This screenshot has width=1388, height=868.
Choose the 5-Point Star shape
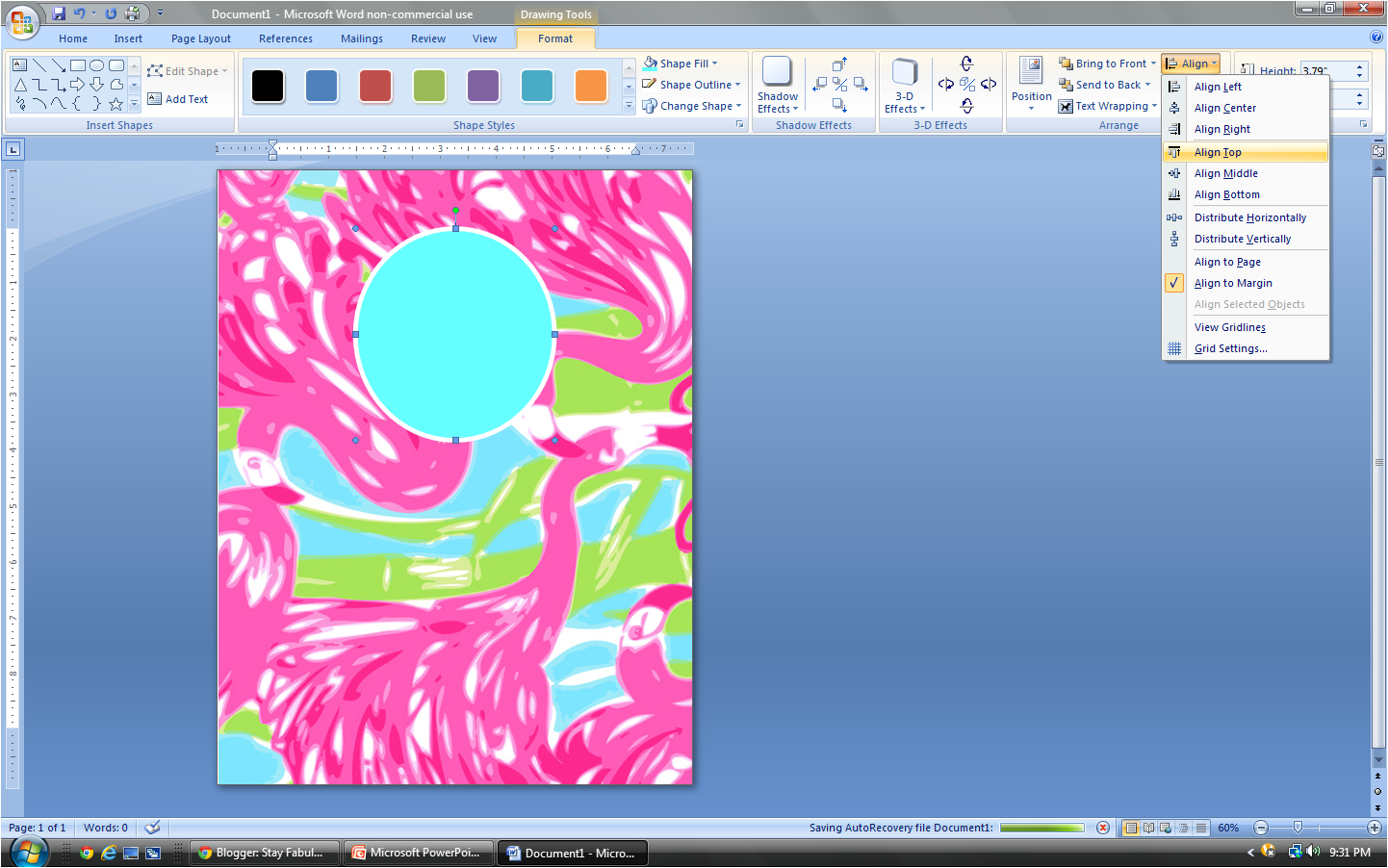(116, 103)
